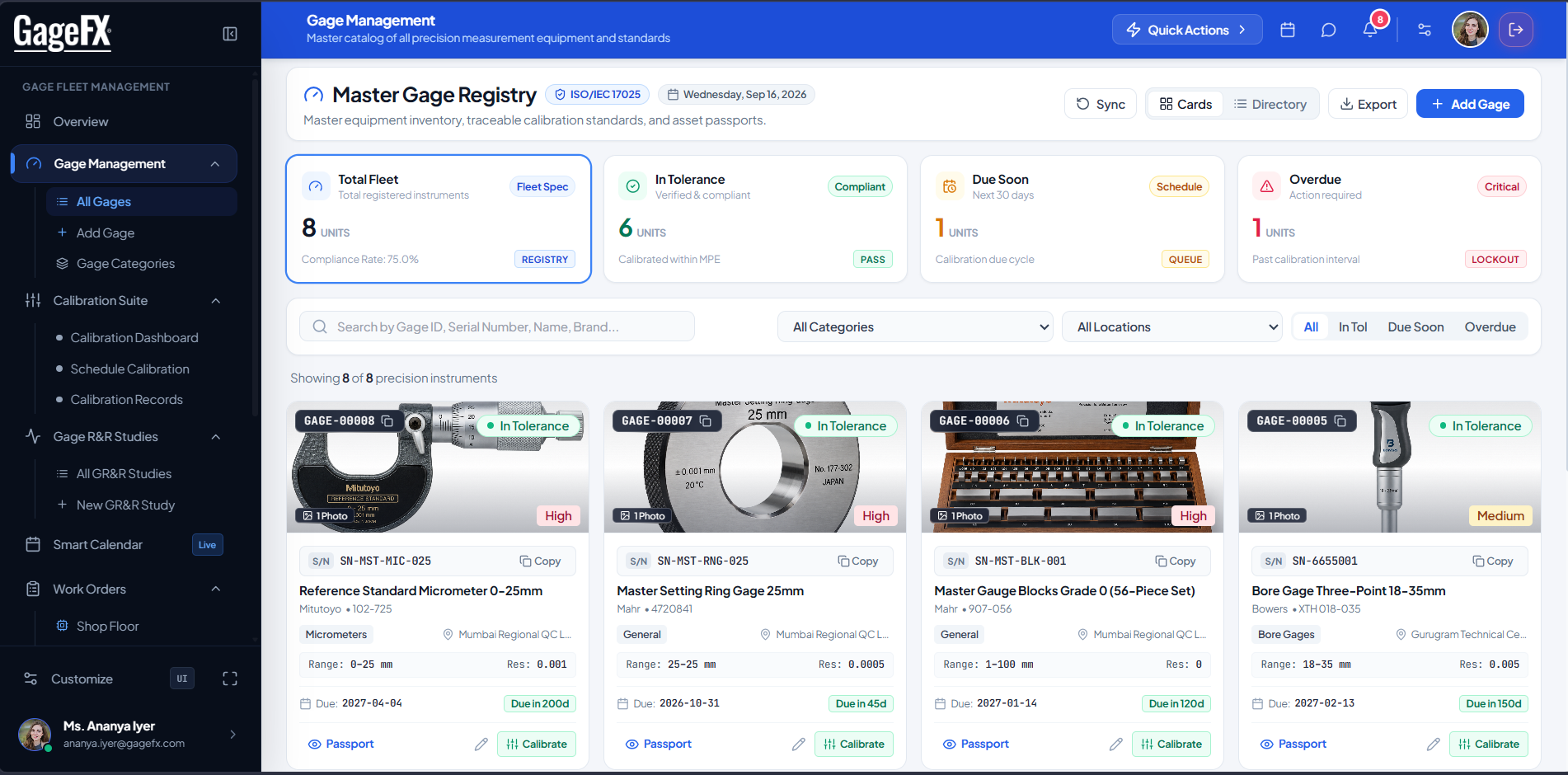Screen dimensions: 1568x775
Task: Expand user profile Ms. Ananya Iyer
Action: (x=128, y=734)
